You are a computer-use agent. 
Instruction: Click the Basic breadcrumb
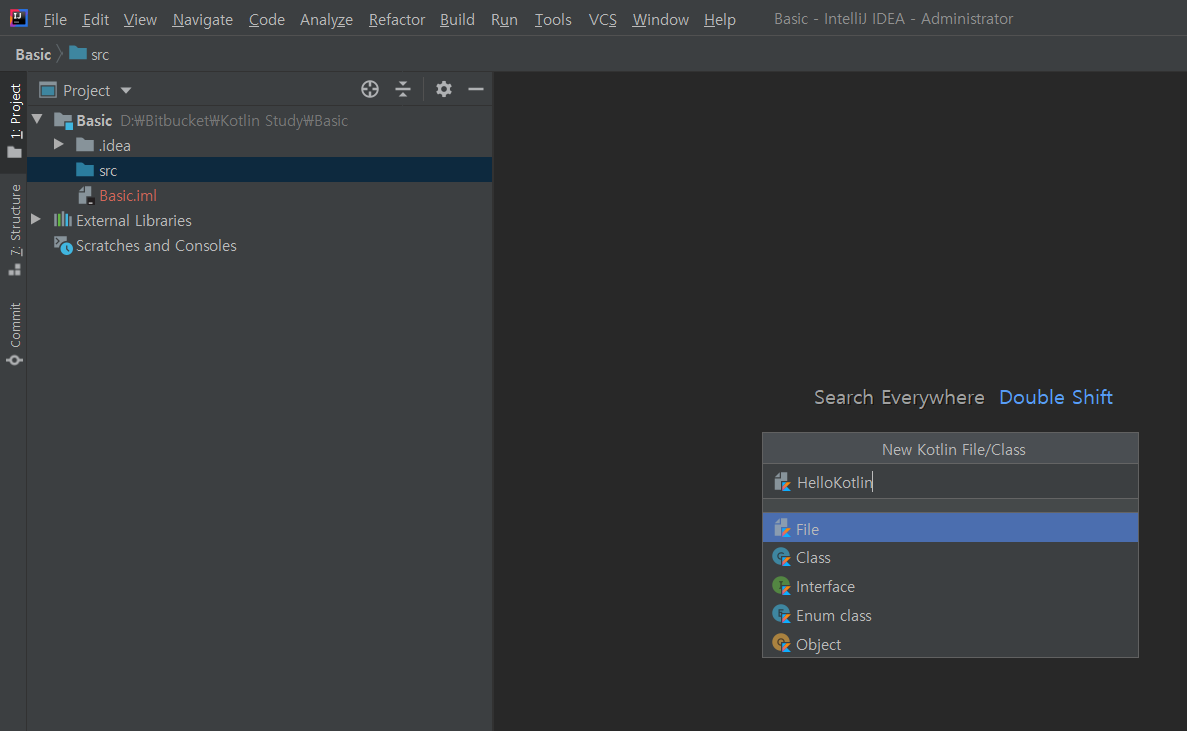coord(33,54)
